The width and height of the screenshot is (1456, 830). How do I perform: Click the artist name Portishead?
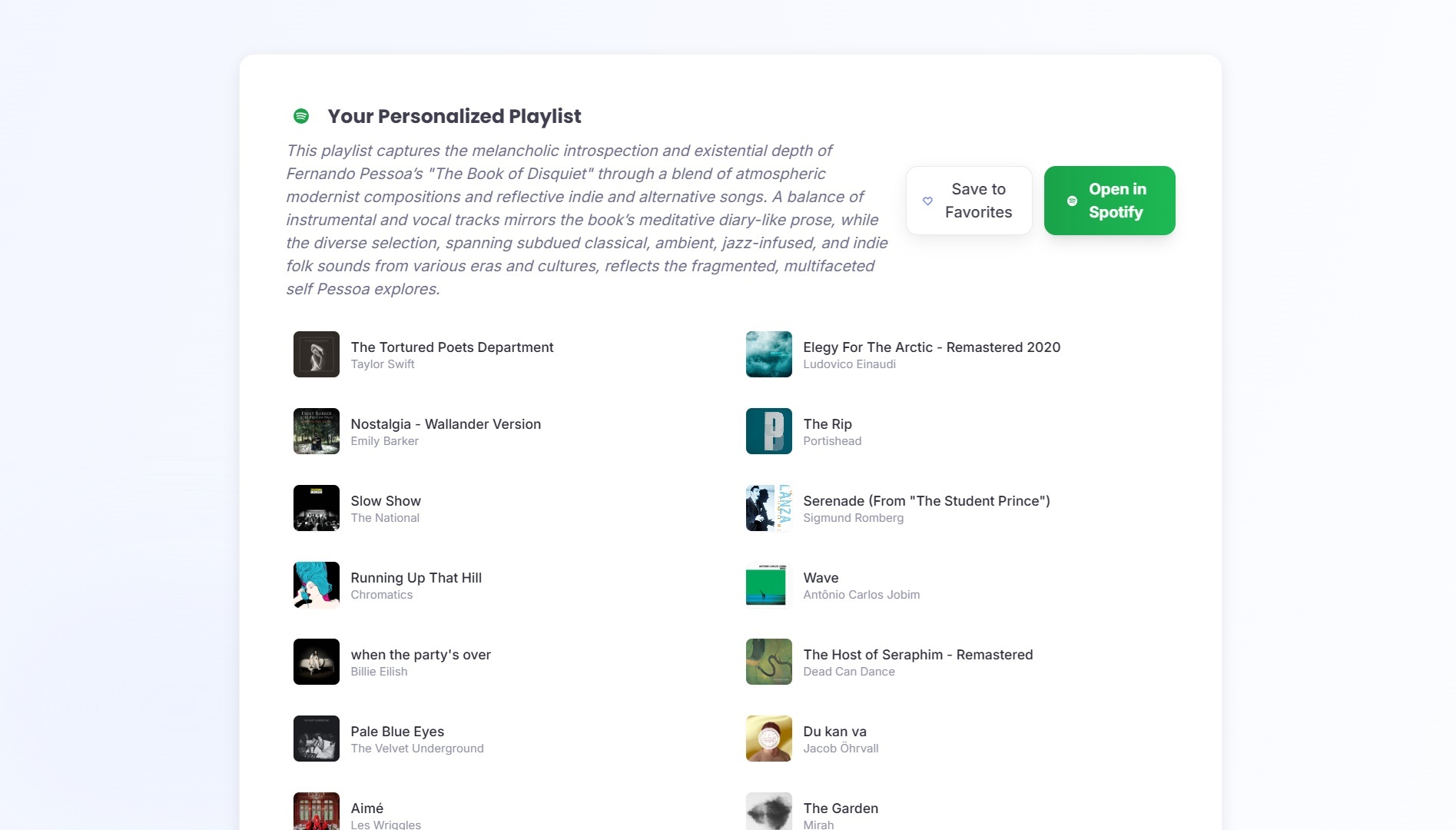tap(832, 441)
